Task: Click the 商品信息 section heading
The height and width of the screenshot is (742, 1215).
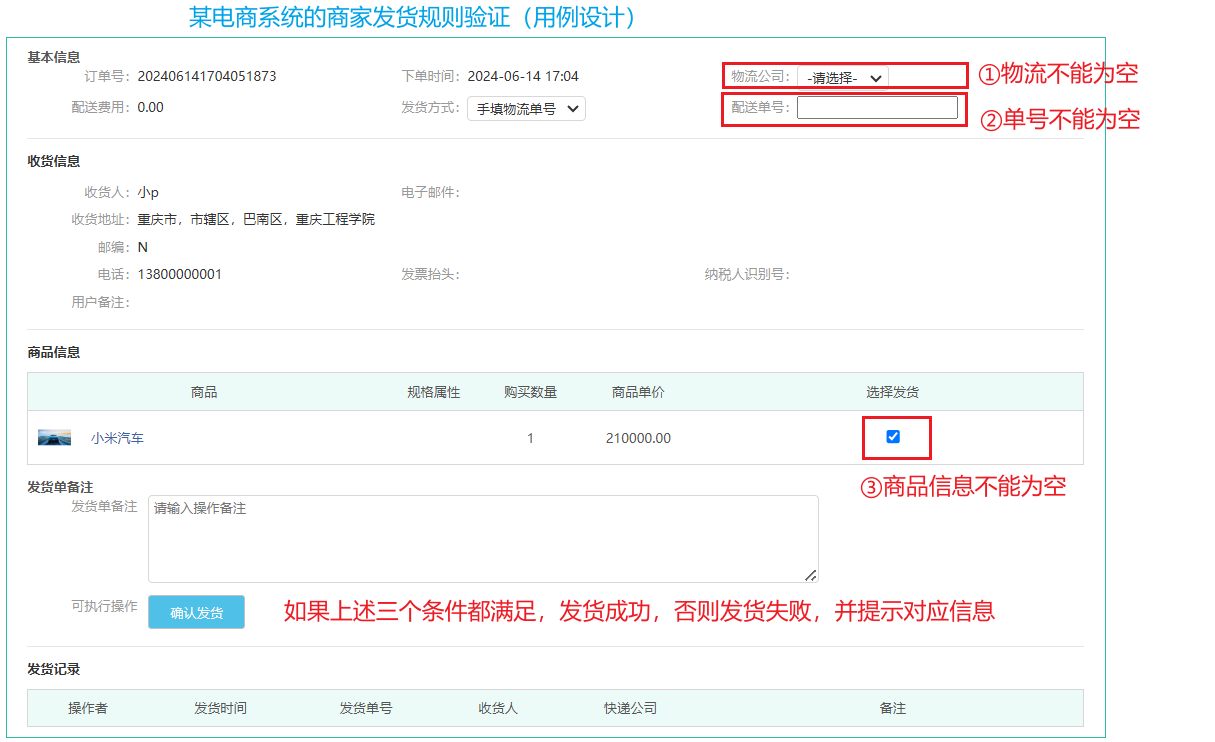Action: point(54,352)
